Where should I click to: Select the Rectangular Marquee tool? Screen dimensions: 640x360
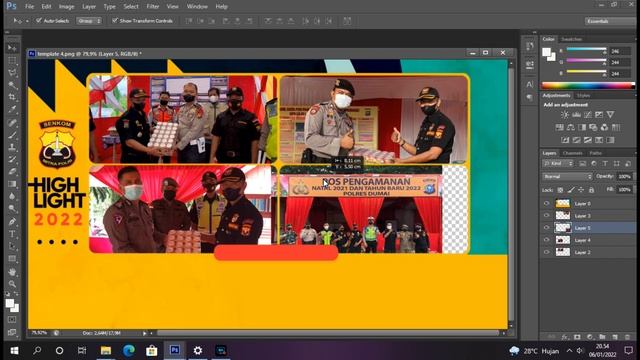pyautogui.click(x=12, y=61)
